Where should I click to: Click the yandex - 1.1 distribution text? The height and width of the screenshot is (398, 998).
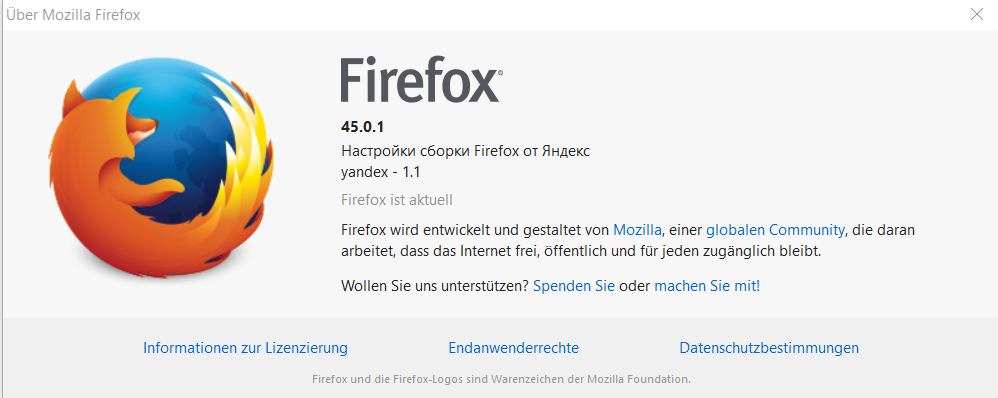tap(381, 172)
